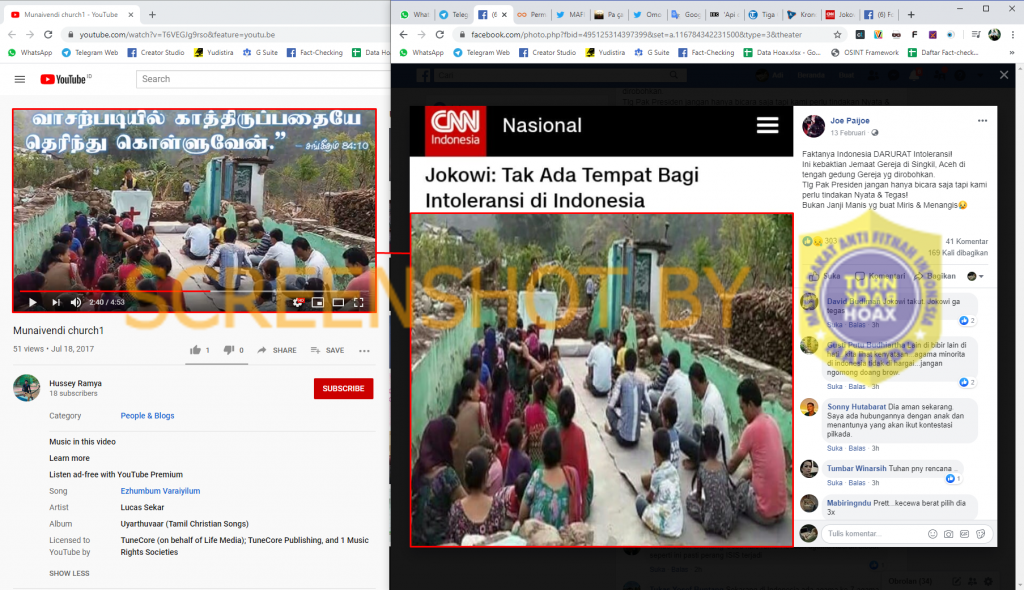
Task: Open Creator Studio bookmark in Facebook window
Action: coord(547,52)
